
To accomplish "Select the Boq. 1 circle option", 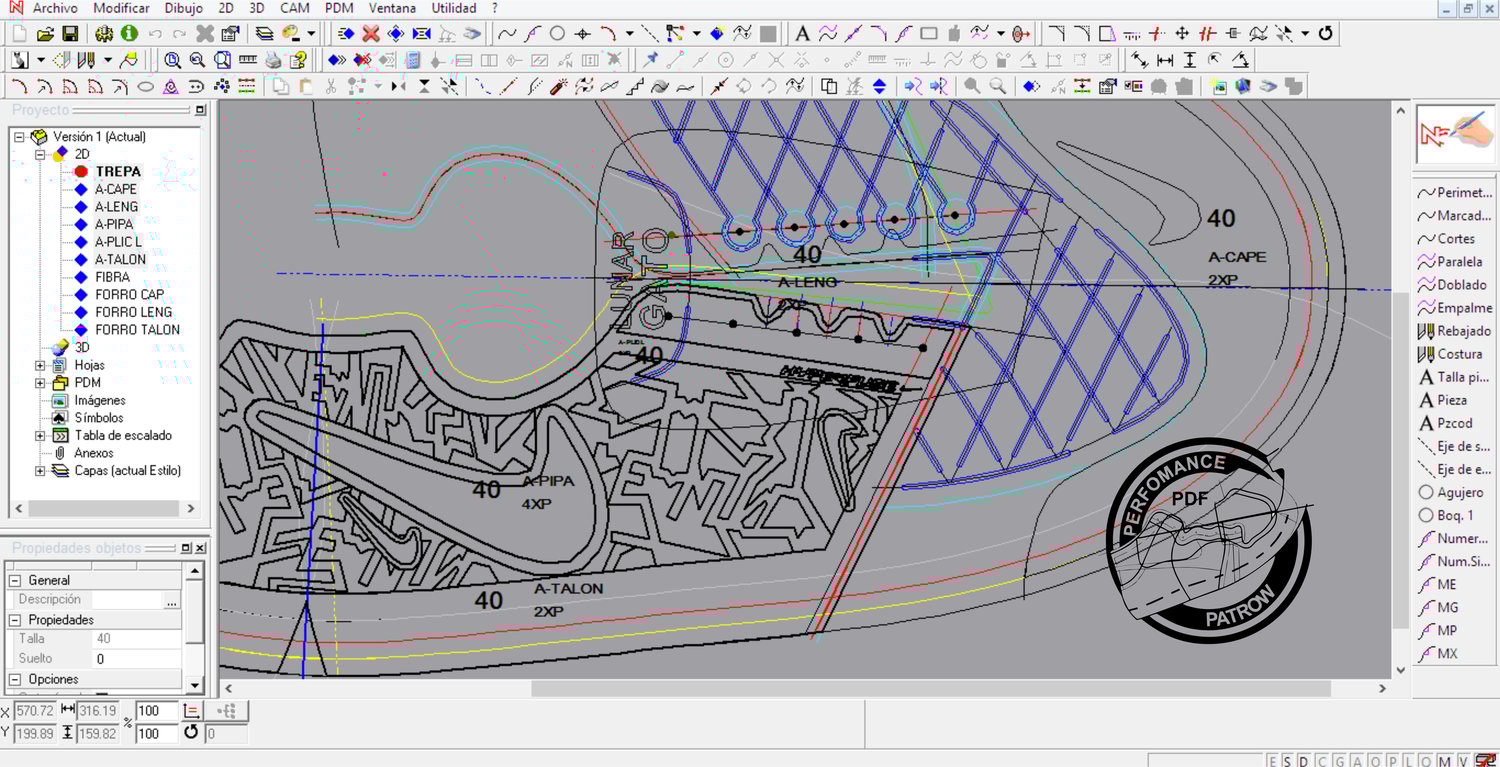I will point(1454,515).
